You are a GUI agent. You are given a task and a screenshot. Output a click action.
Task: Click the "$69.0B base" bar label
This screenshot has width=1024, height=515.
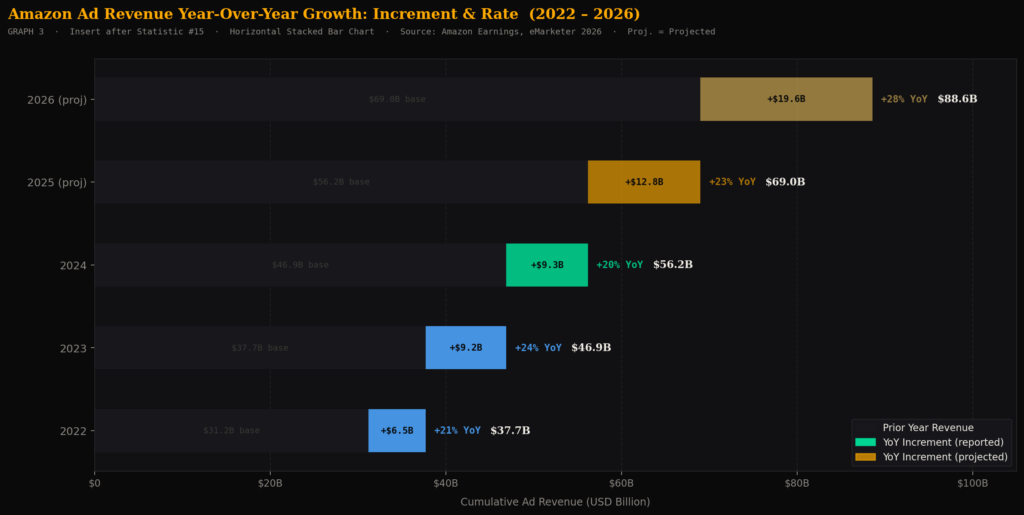tap(397, 99)
